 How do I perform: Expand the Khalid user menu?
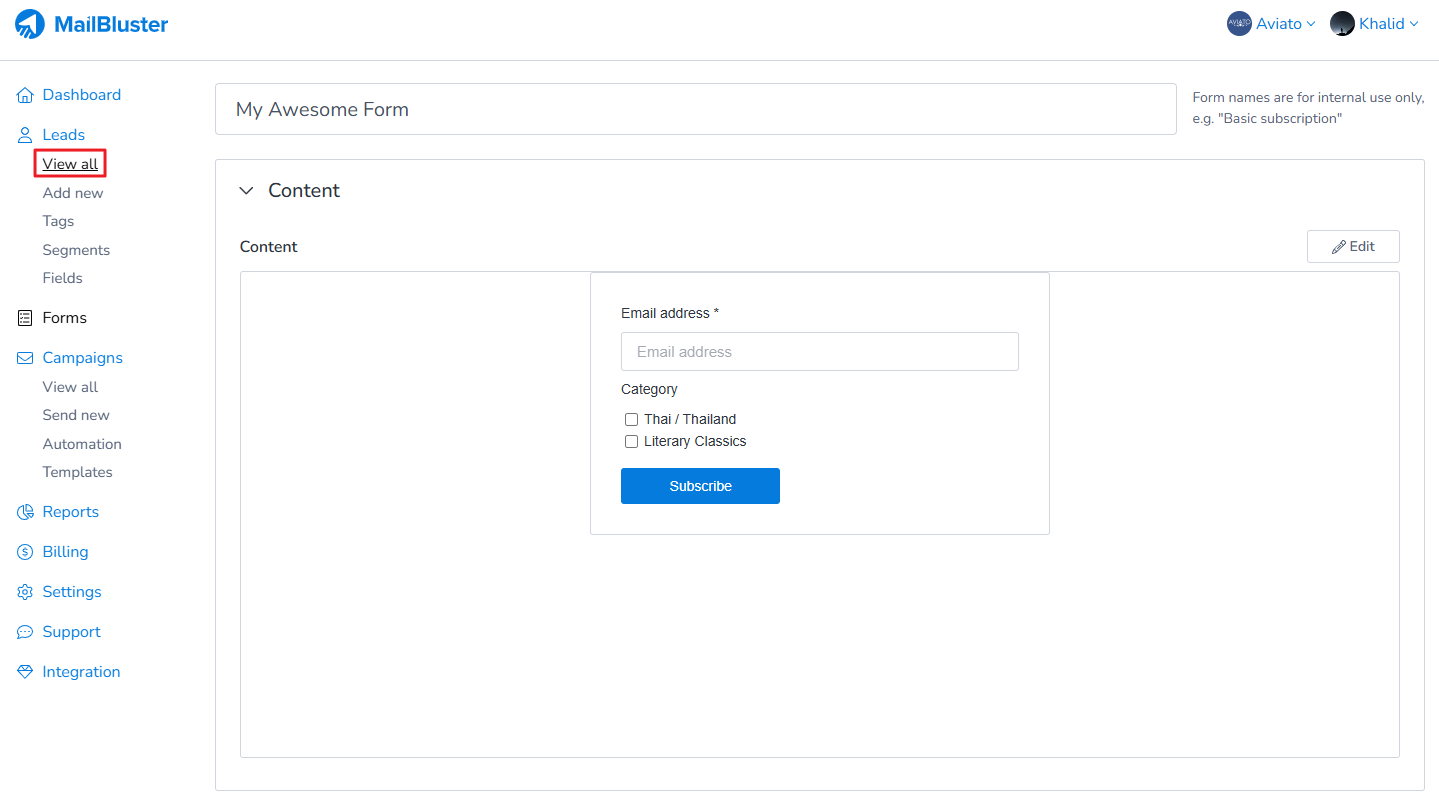tap(1375, 24)
